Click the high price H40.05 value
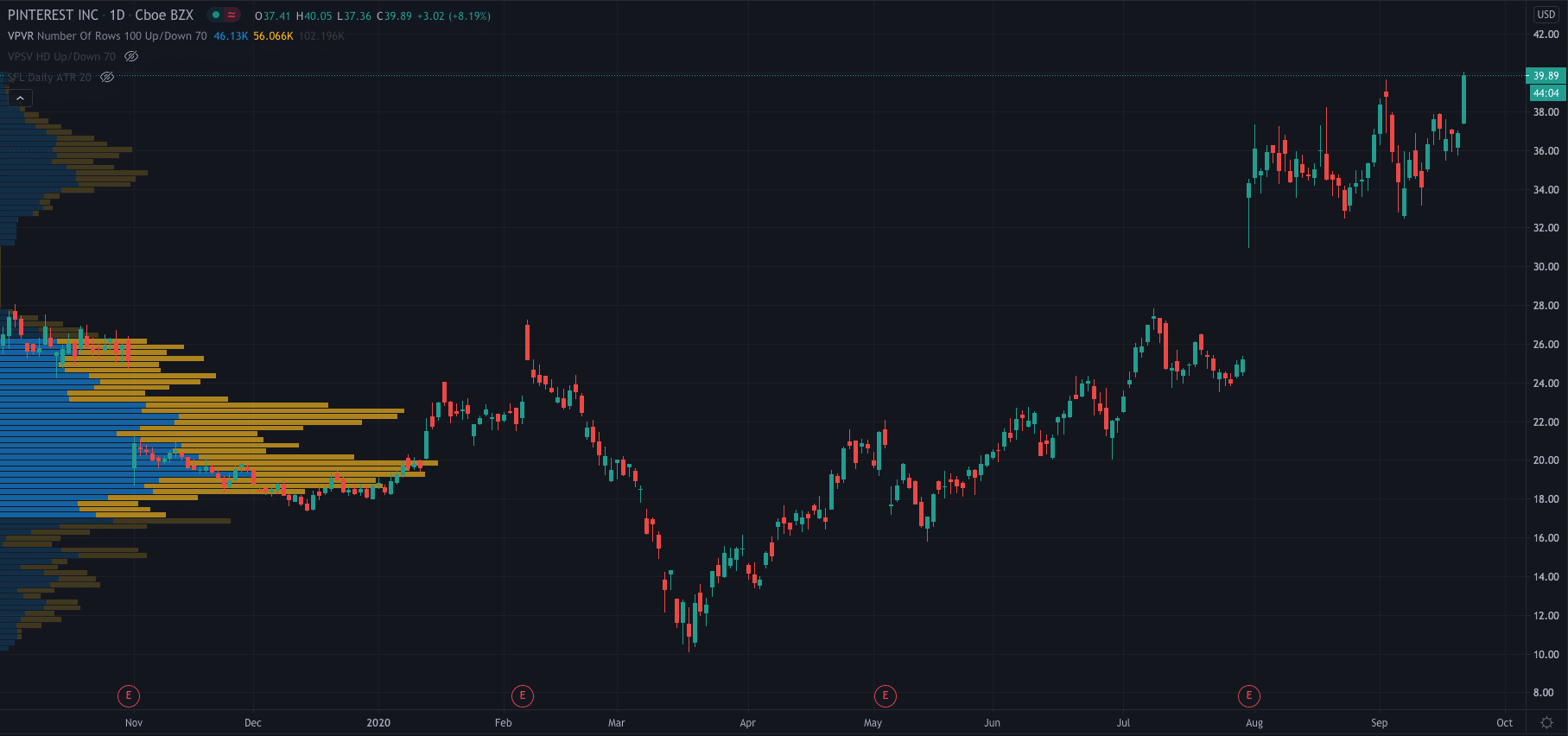This screenshot has height=736, width=1568. coord(314,16)
